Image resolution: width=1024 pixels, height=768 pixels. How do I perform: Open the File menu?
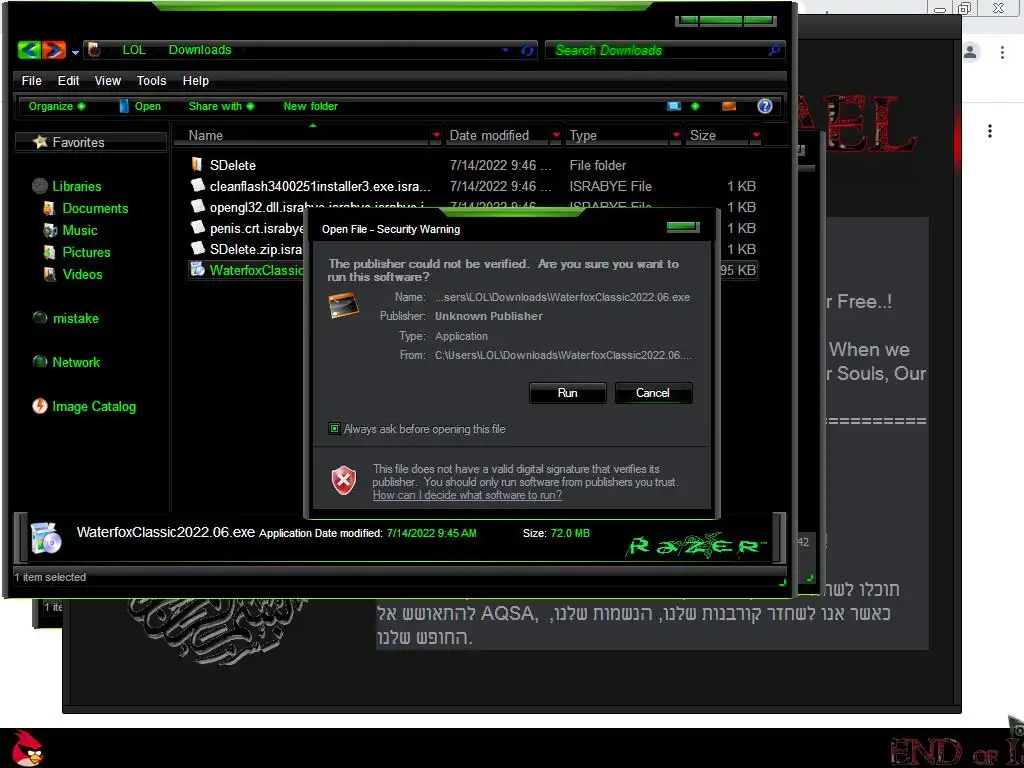[31, 80]
